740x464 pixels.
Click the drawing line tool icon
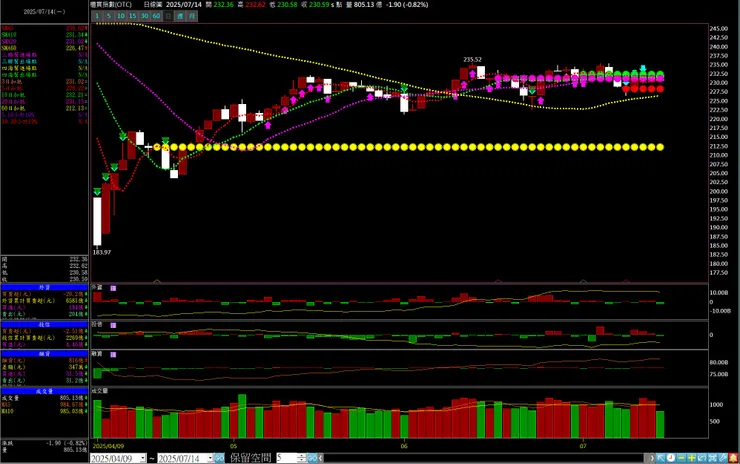723,458
